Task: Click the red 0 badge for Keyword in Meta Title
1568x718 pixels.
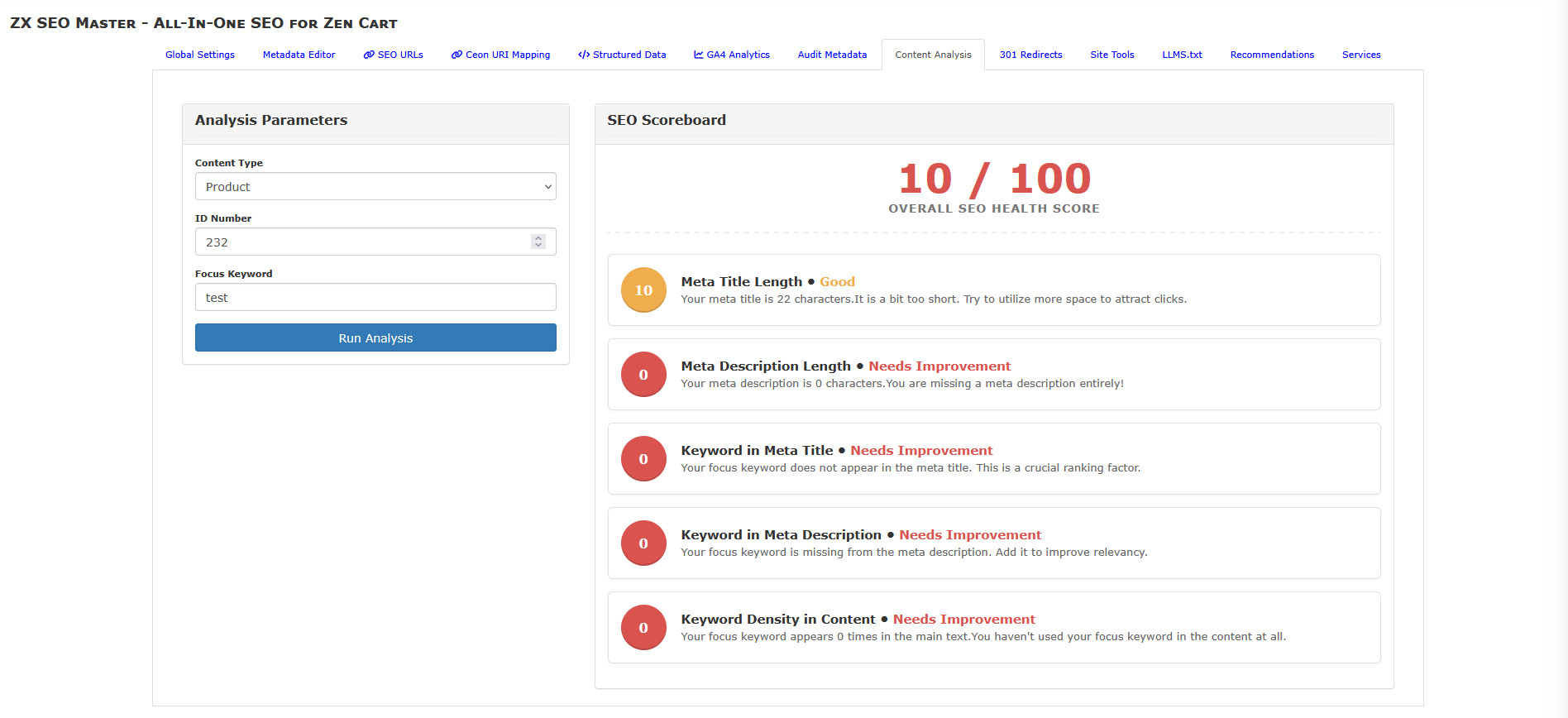Action: 643,459
